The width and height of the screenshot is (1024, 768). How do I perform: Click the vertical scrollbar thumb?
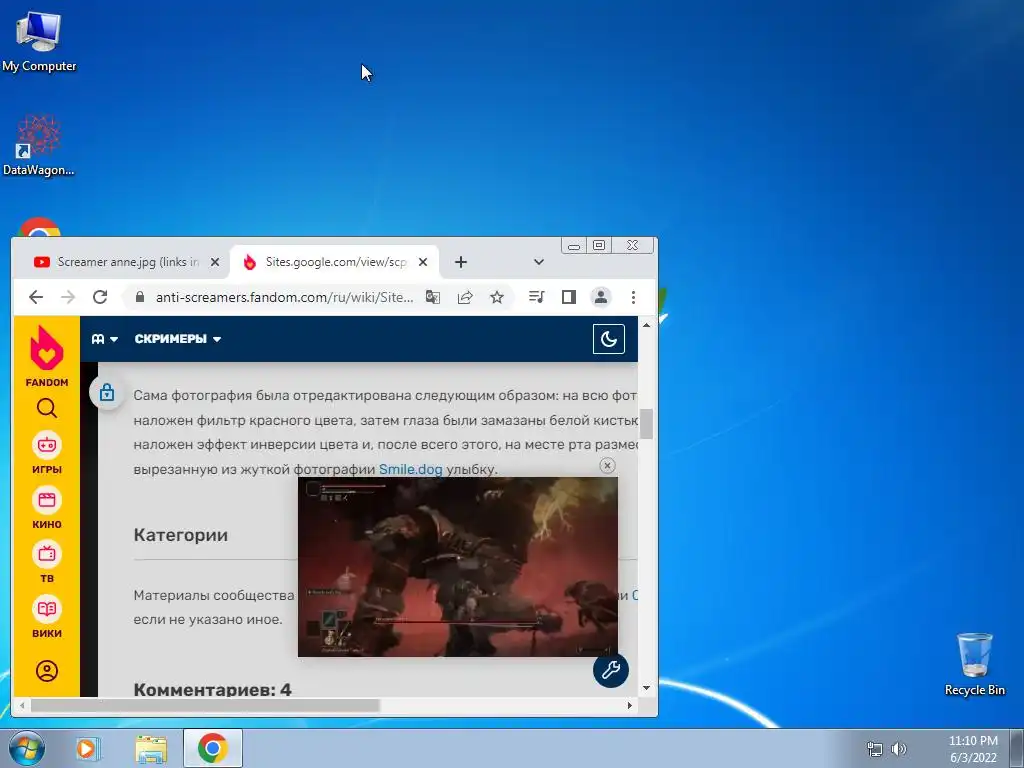(647, 424)
